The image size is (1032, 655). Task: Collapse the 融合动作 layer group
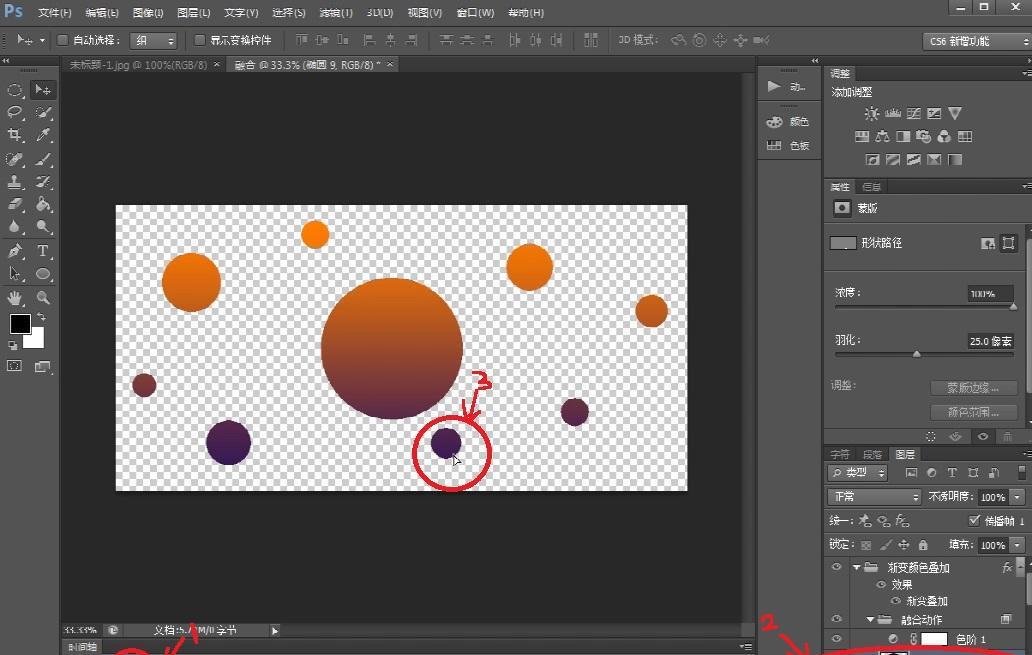(871, 620)
